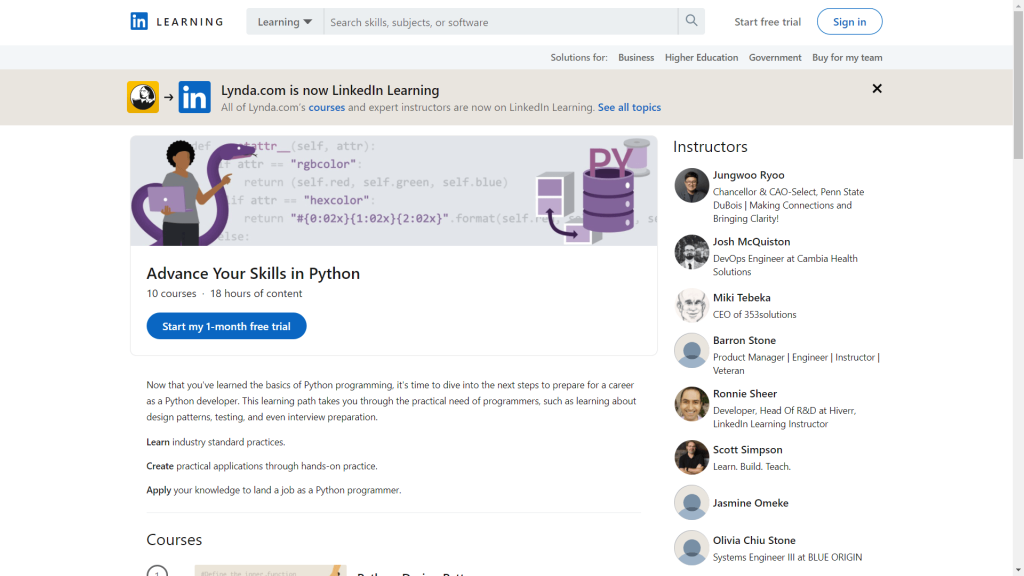Click Ronnie Sheer's placeholder avatar to expand details

tap(691, 404)
